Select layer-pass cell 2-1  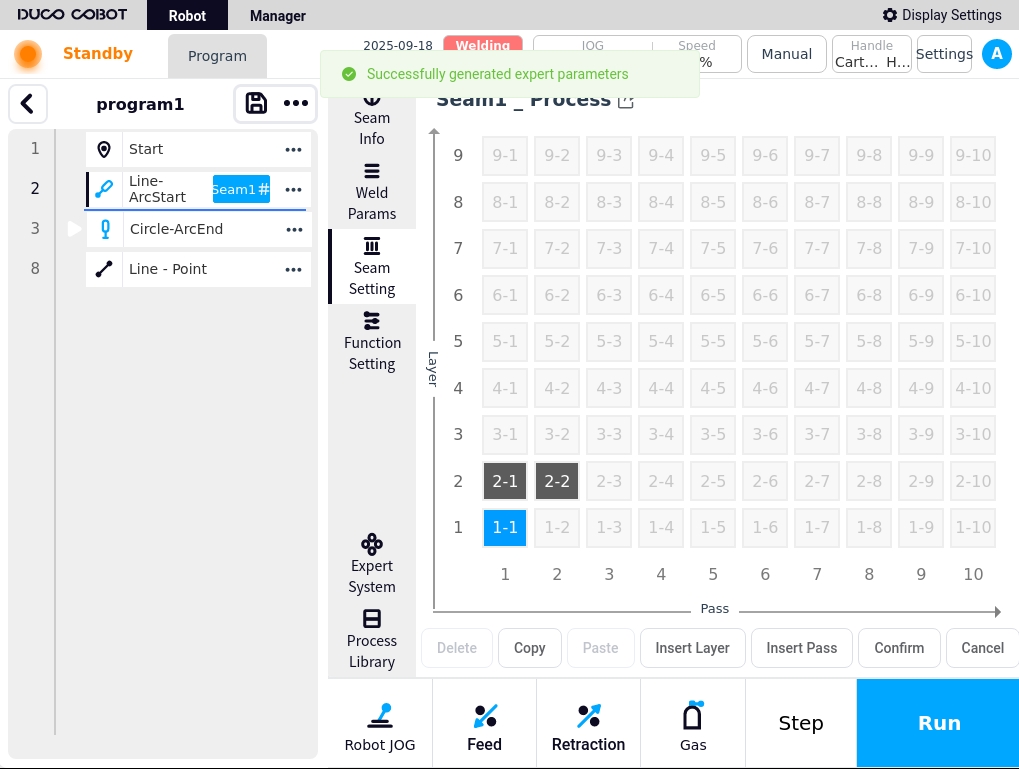pos(505,481)
